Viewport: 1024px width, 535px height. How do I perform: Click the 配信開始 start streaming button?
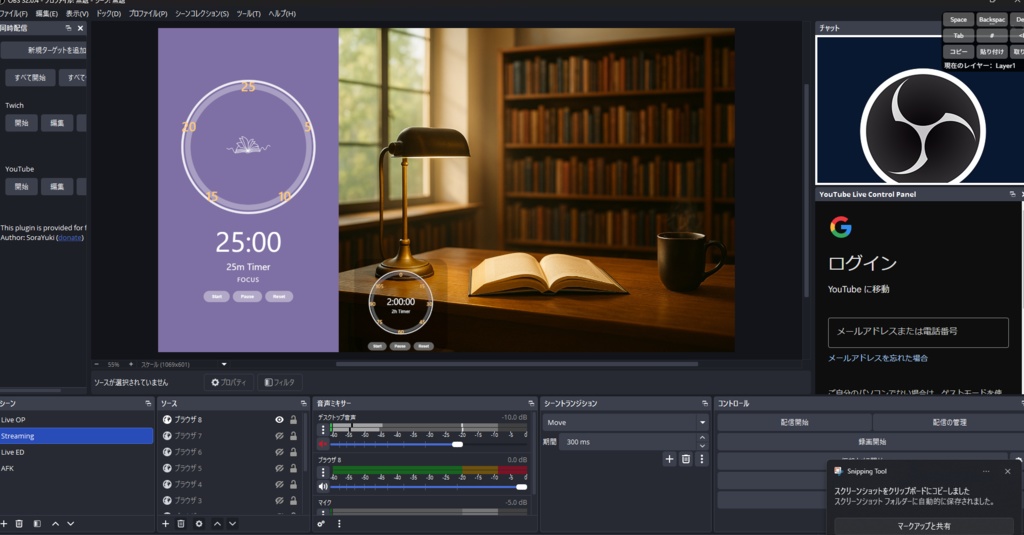pos(794,423)
